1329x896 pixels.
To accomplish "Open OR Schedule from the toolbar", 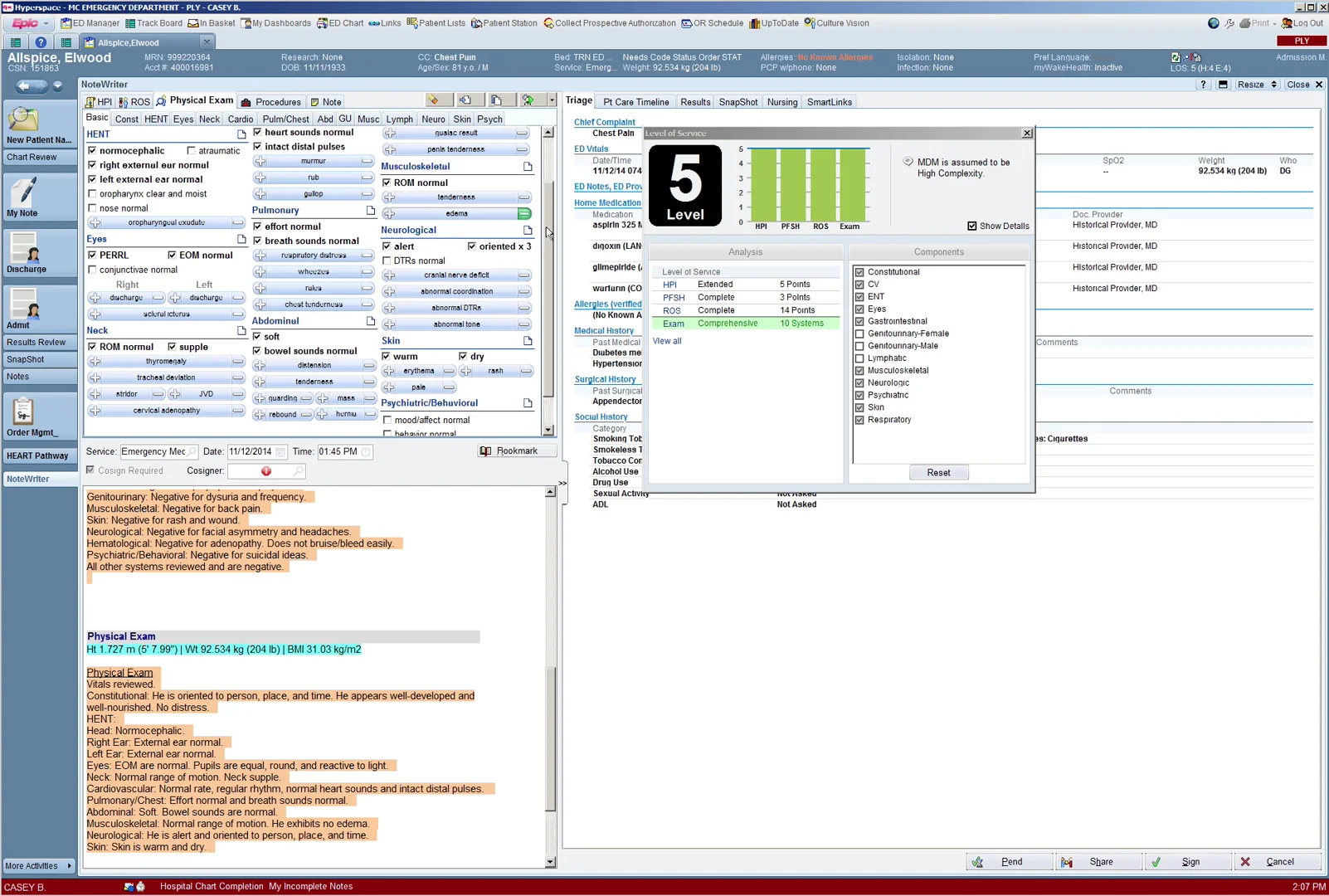I will click(x=713, y=23).
